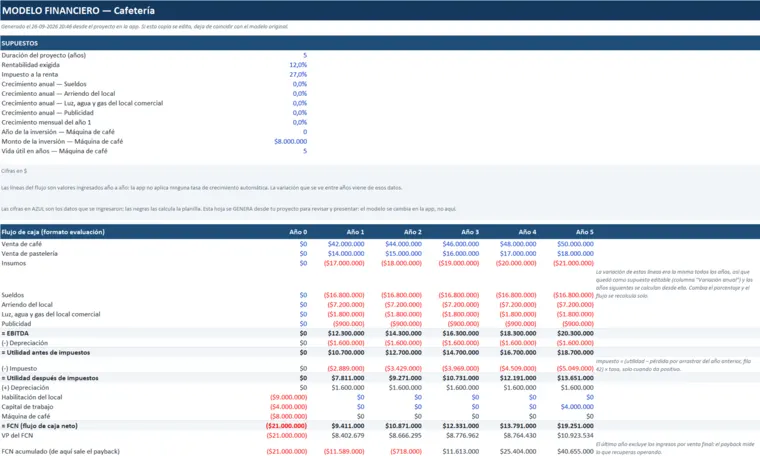The image size is (760, 456).
Task: Select the "(-) Depreciación" row label
Action: (25, 343)
